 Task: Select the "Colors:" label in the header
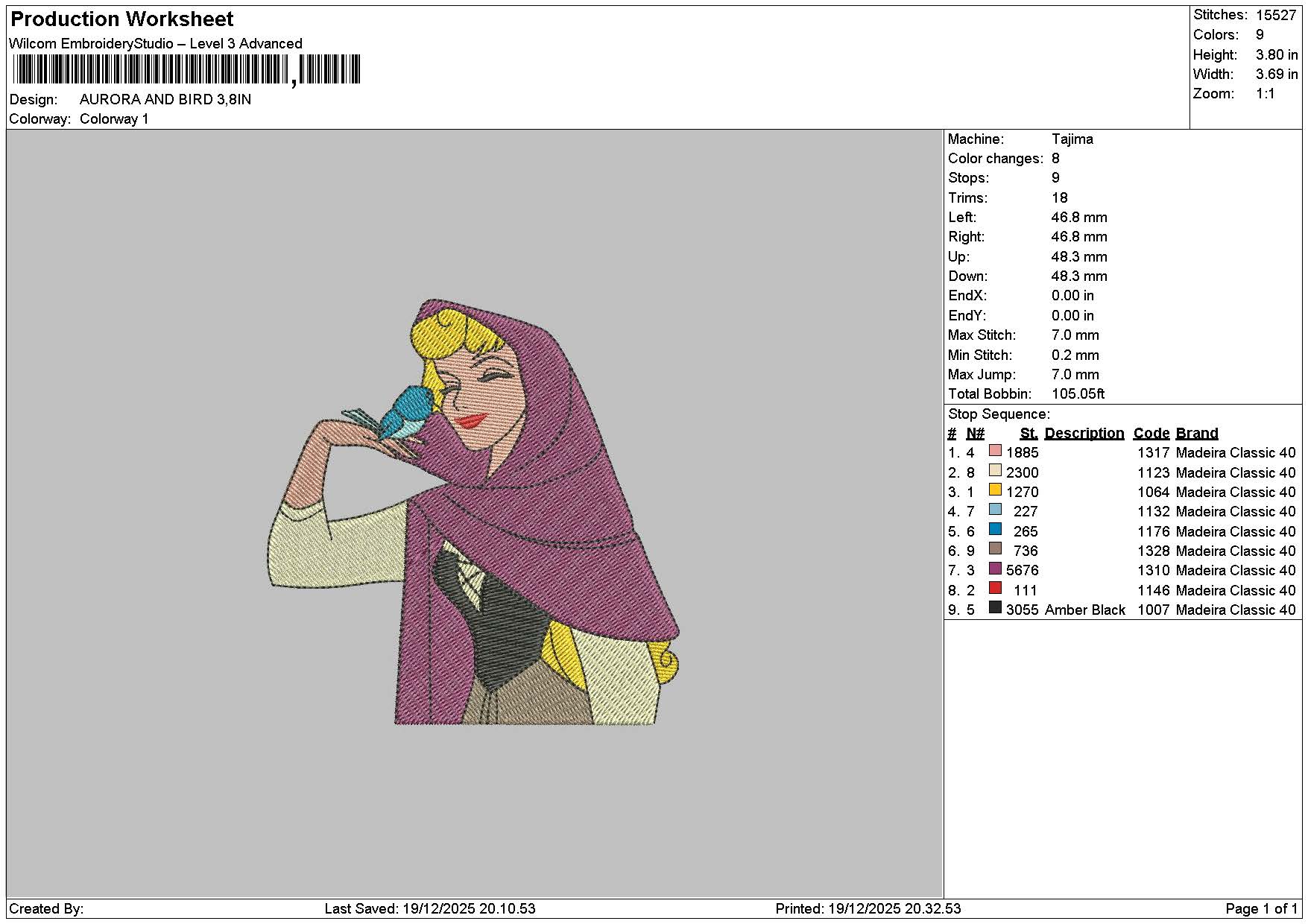coord(1216,35)
